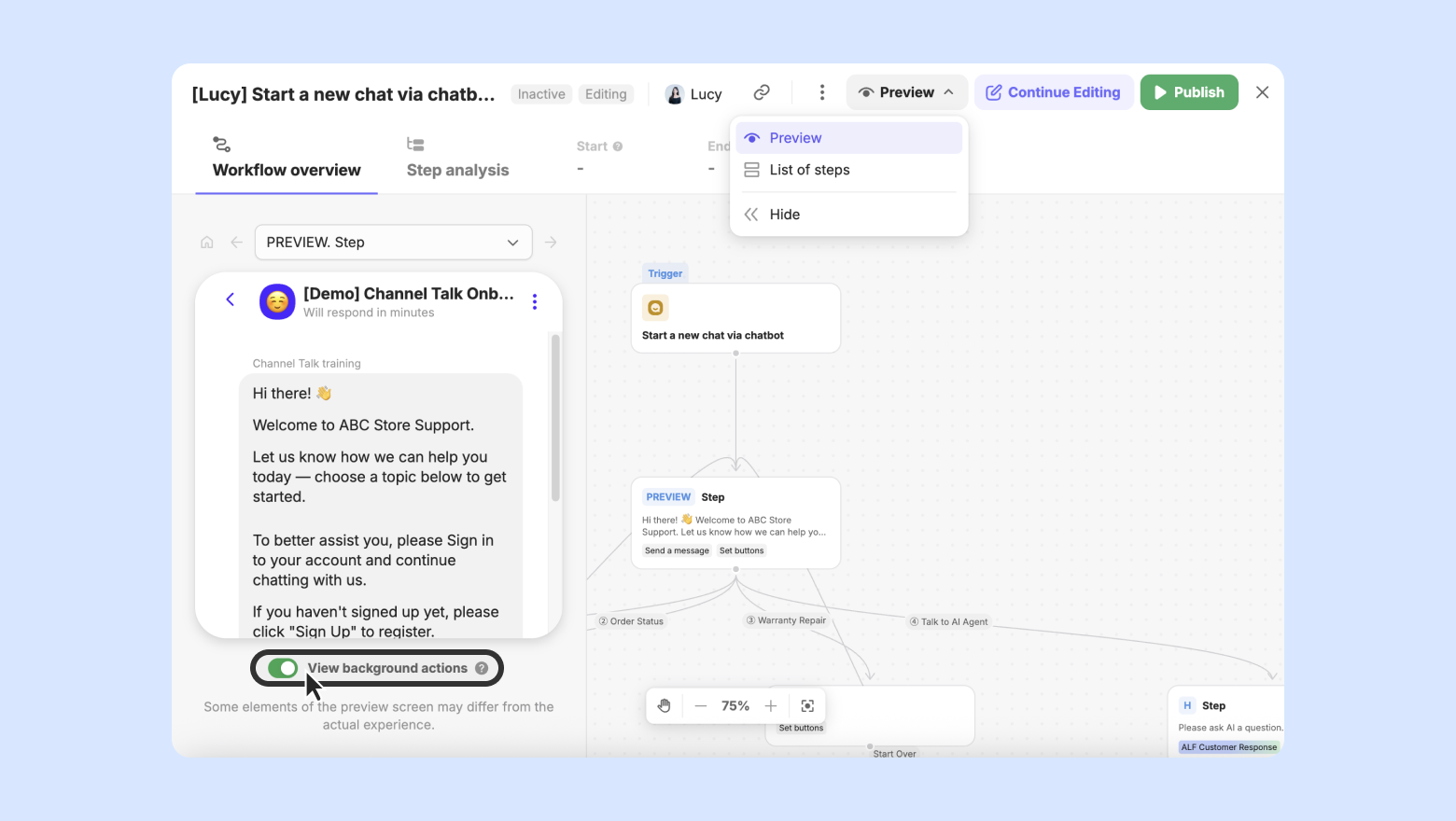Open chat preview three-dot menu
This screenshot has height=821, width=1456.
[535, 301]
